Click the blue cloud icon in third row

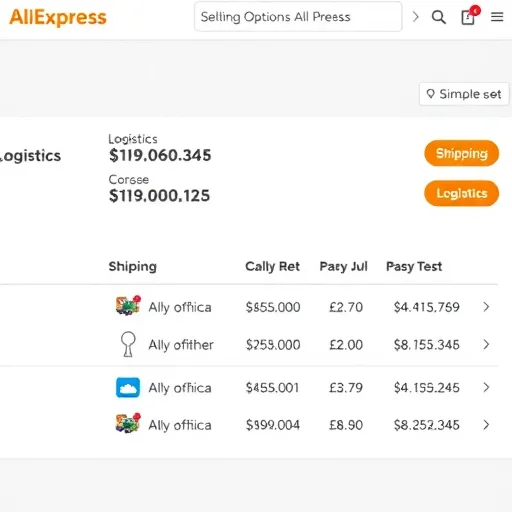[128, 387]
